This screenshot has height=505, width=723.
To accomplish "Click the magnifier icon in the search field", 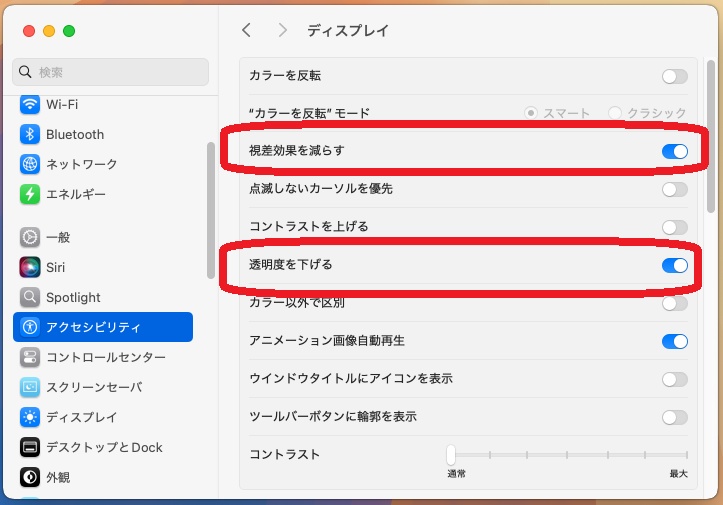I will (25, 72).
